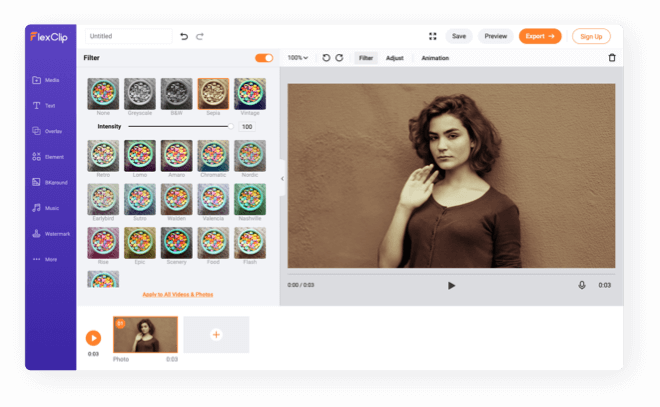Viewport: 660px width, 407px height.
Task: Select the Nordic filter
Action: click(250, 156)
